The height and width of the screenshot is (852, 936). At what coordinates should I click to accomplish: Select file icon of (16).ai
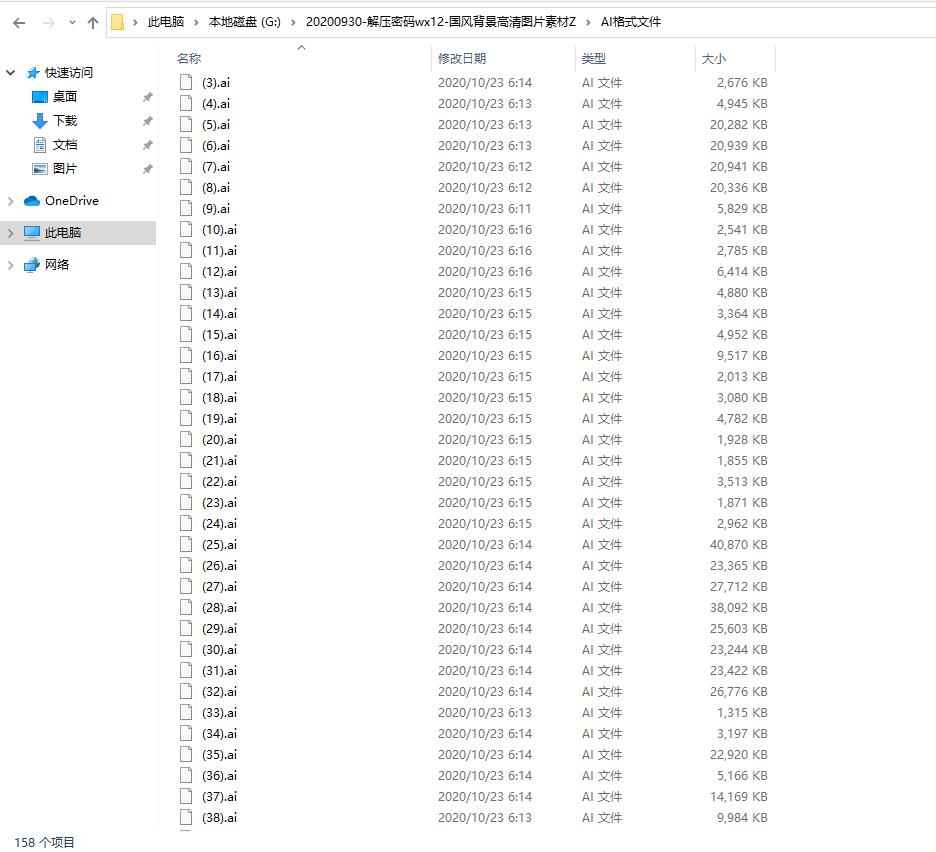pos(186,355)
